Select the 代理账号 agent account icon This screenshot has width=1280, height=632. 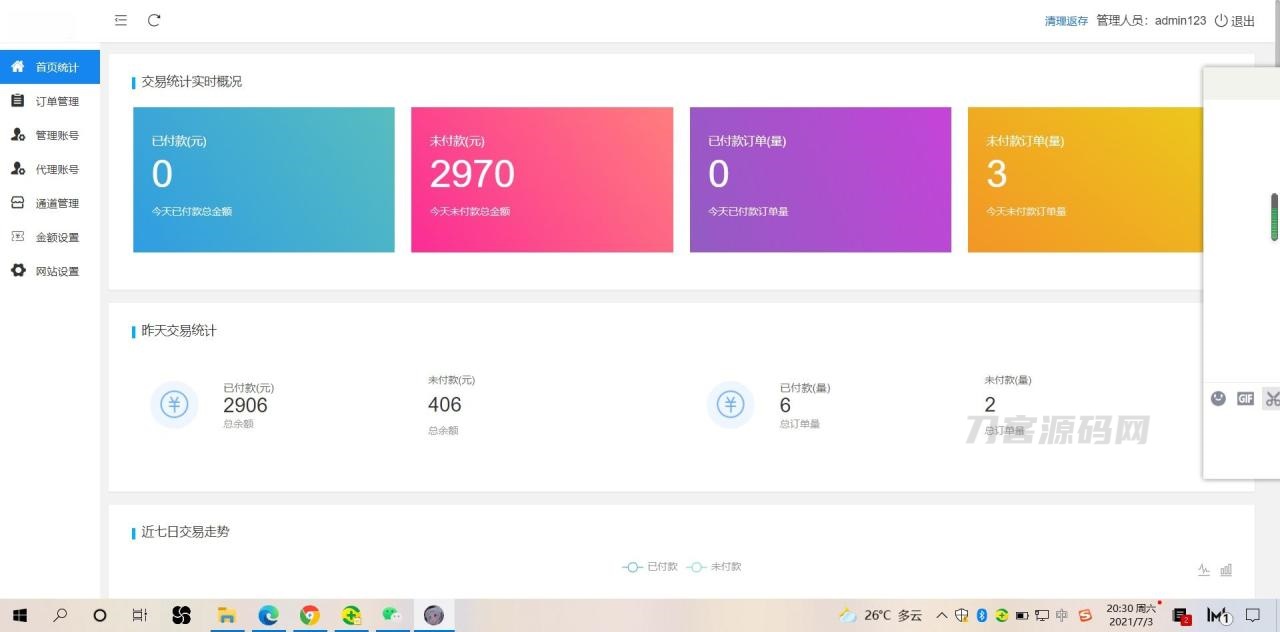pos(17,169)
